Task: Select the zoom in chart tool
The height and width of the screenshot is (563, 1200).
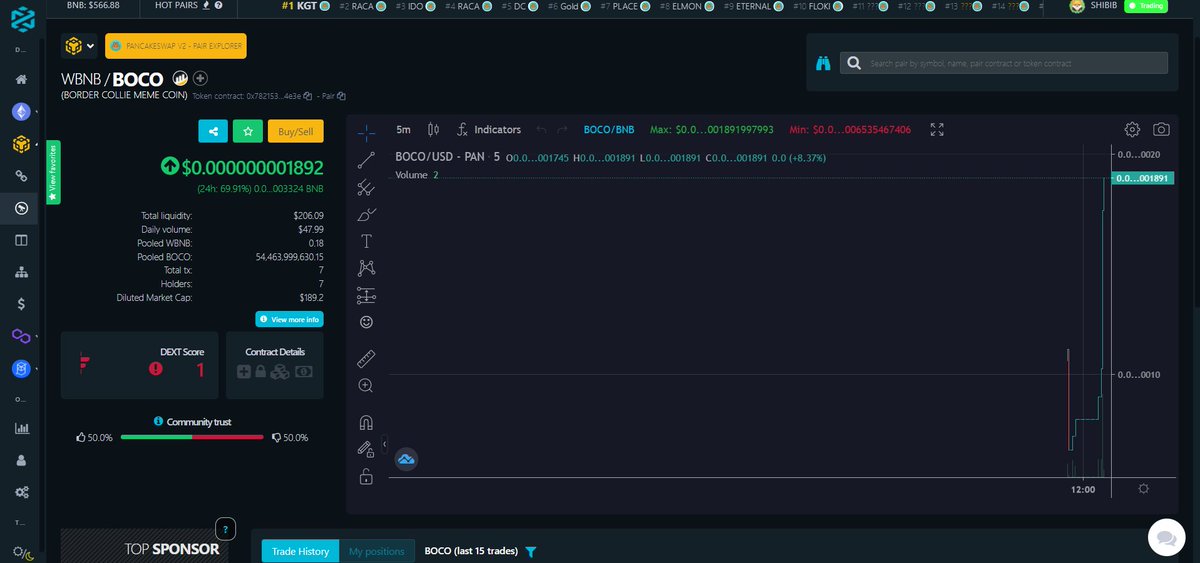Action: tap(366, 386)
